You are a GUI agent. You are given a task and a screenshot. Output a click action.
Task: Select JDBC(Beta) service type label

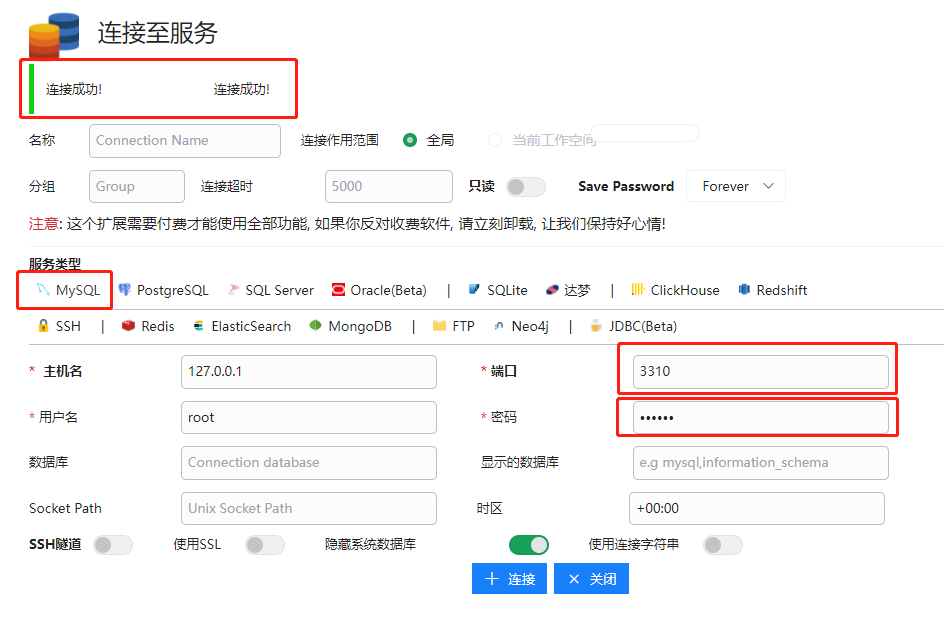click(x=643, y=326)
